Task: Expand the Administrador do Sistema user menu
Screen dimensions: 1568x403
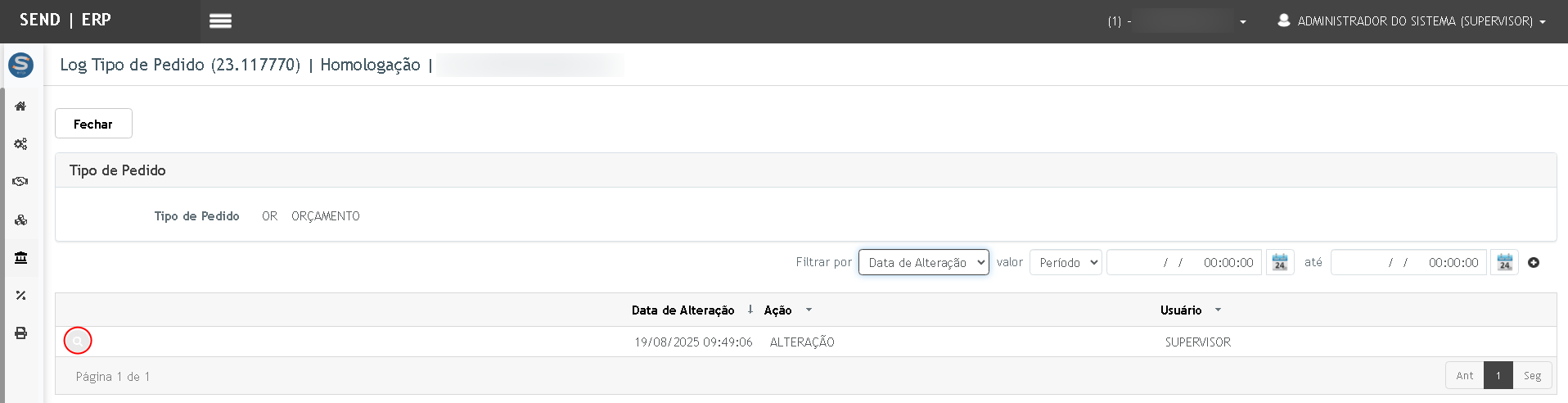Action: click(x=1413, y=21)
